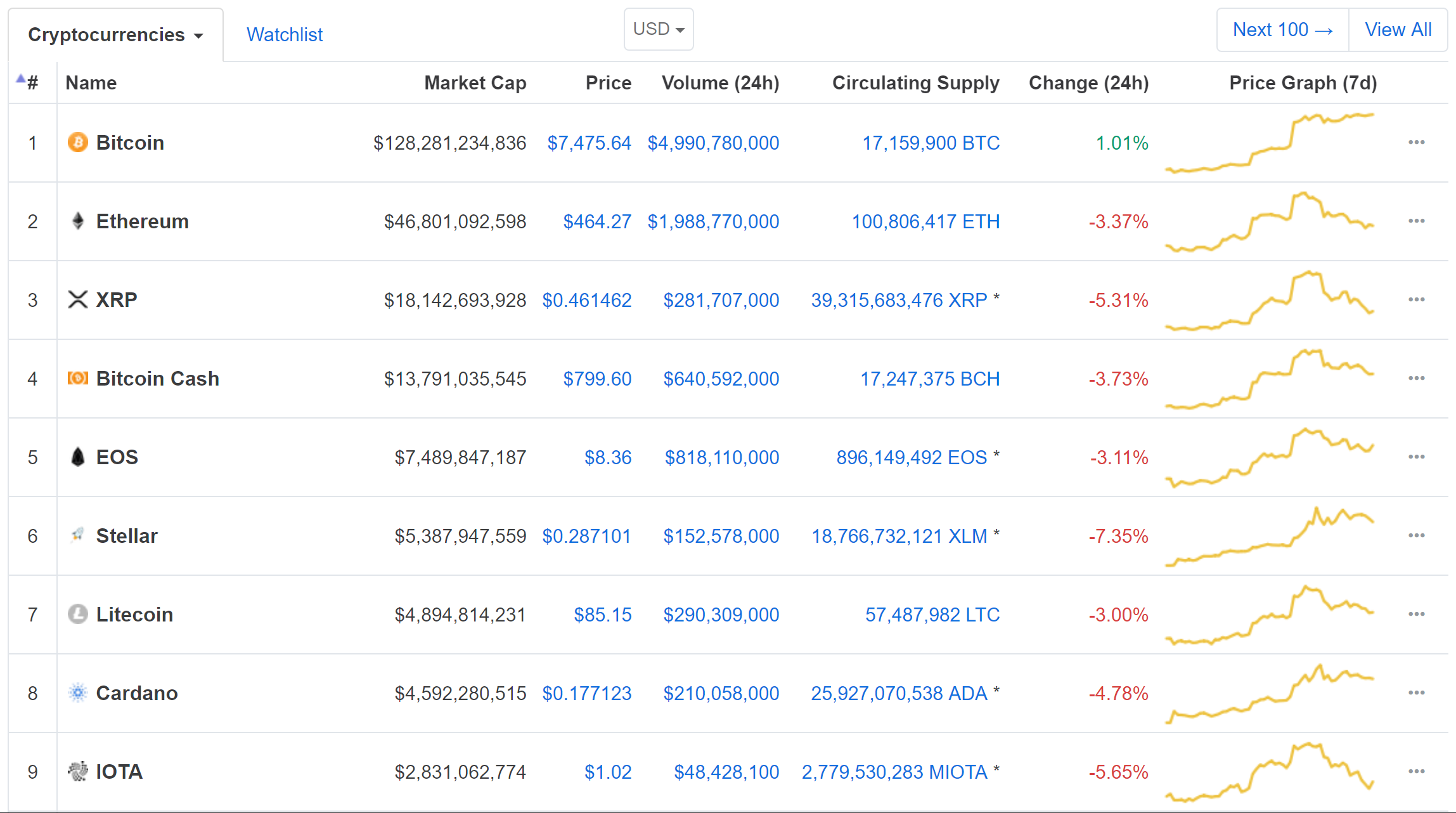Open the more-options ellipsis for Ethereum row
Viewport: 1456px width, 813px height.
coord(1417,221)
